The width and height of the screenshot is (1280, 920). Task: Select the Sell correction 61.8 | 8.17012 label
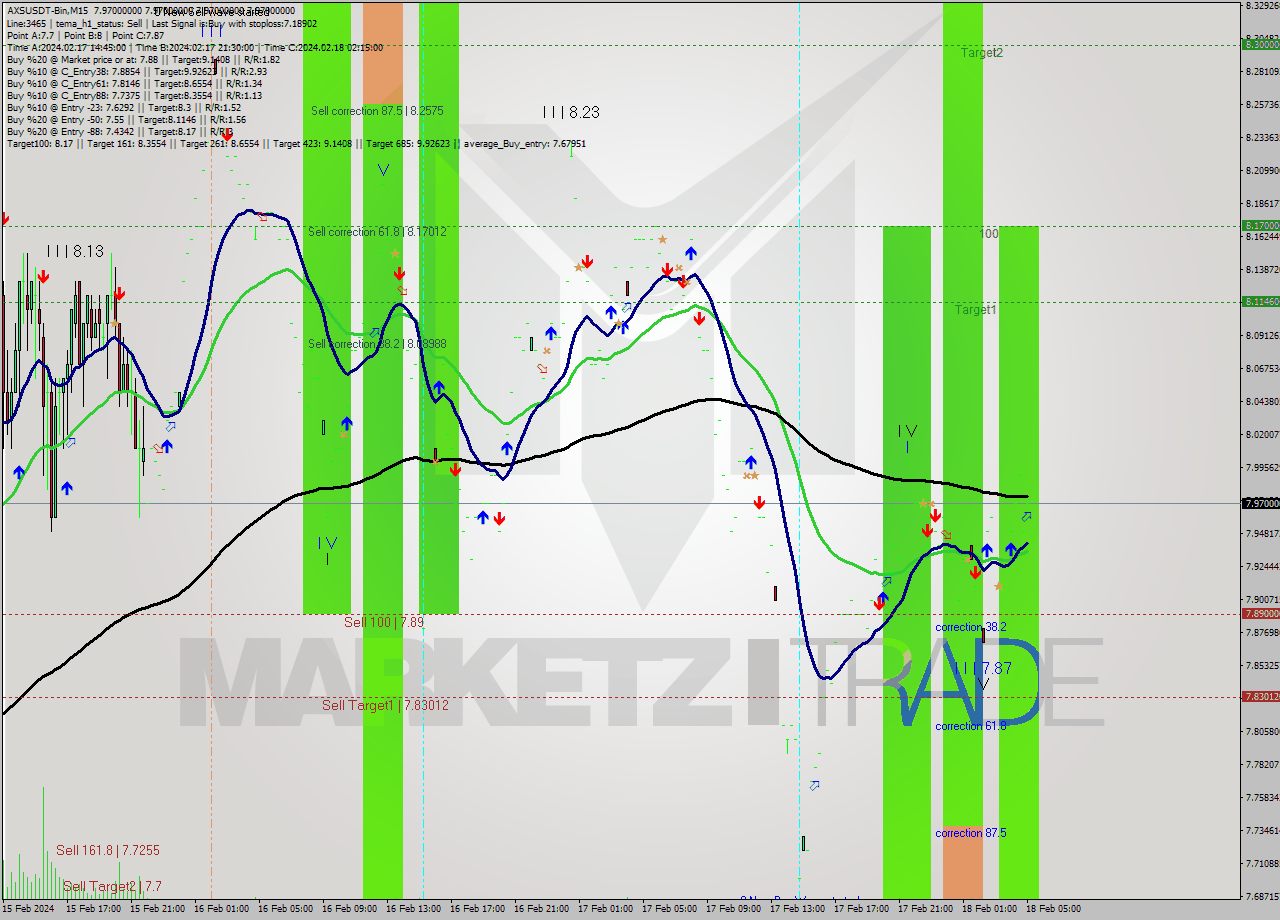coord(377,231)
